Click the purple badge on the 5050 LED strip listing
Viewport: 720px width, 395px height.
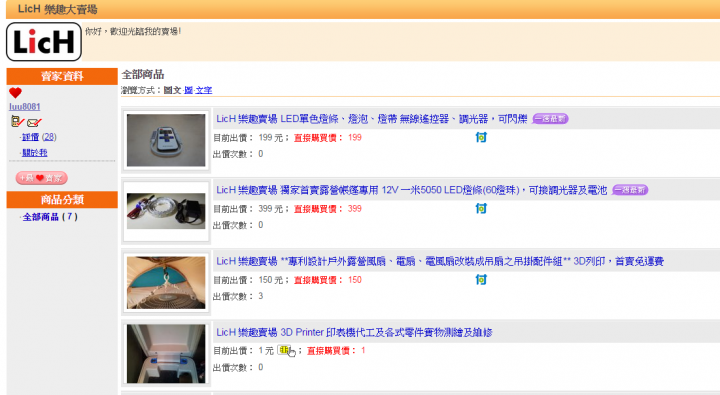(630, 190)
